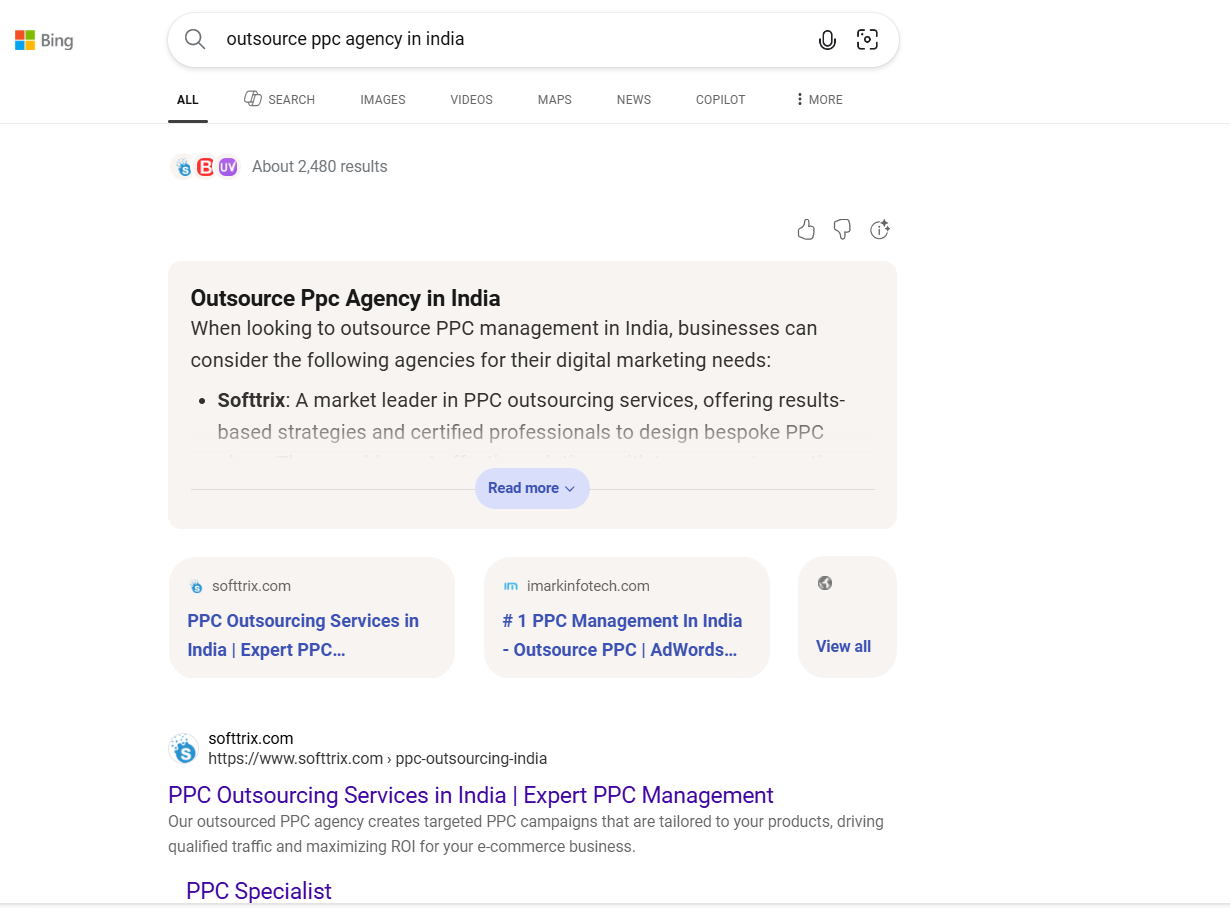Like the answer with thumbs up
Viewport: 1230px width, 908px height.
806,230
